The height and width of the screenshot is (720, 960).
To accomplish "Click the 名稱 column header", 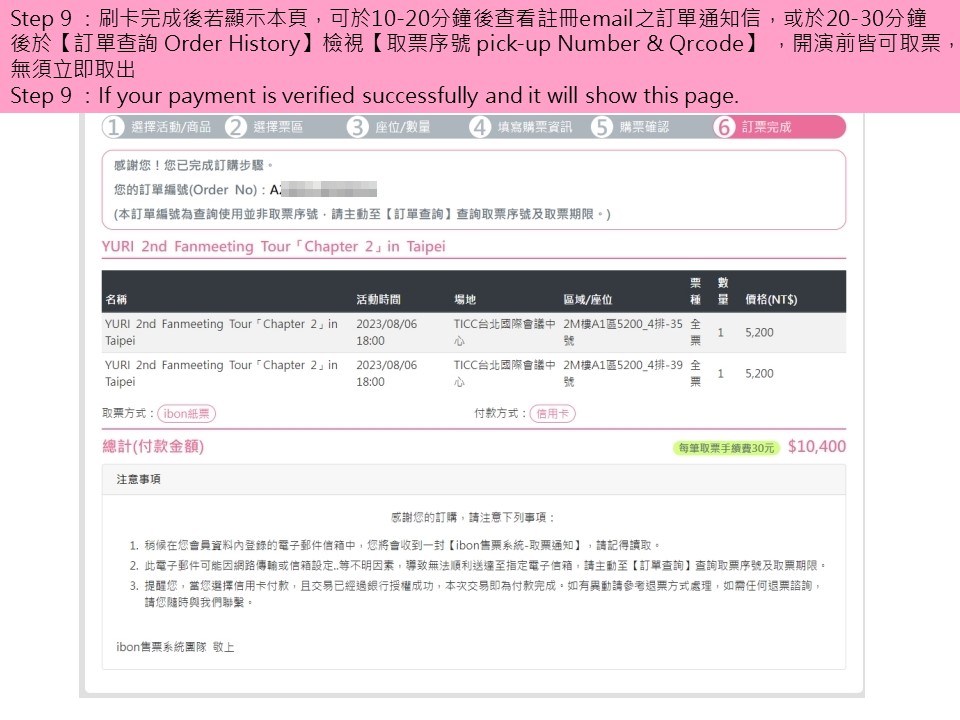I will (x=116, y=300).
